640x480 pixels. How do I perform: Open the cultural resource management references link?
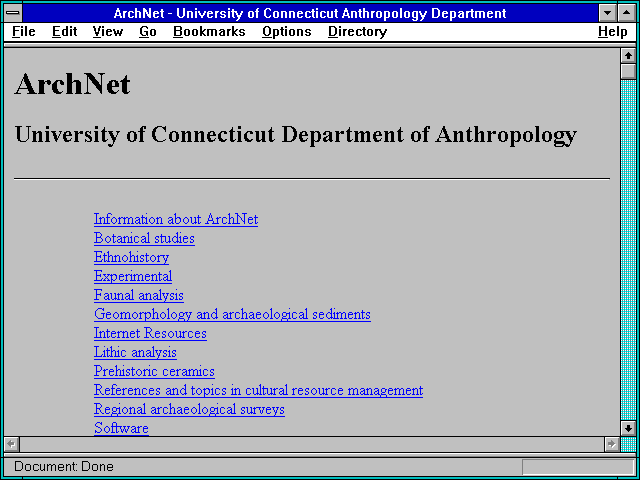click(258, 390)
